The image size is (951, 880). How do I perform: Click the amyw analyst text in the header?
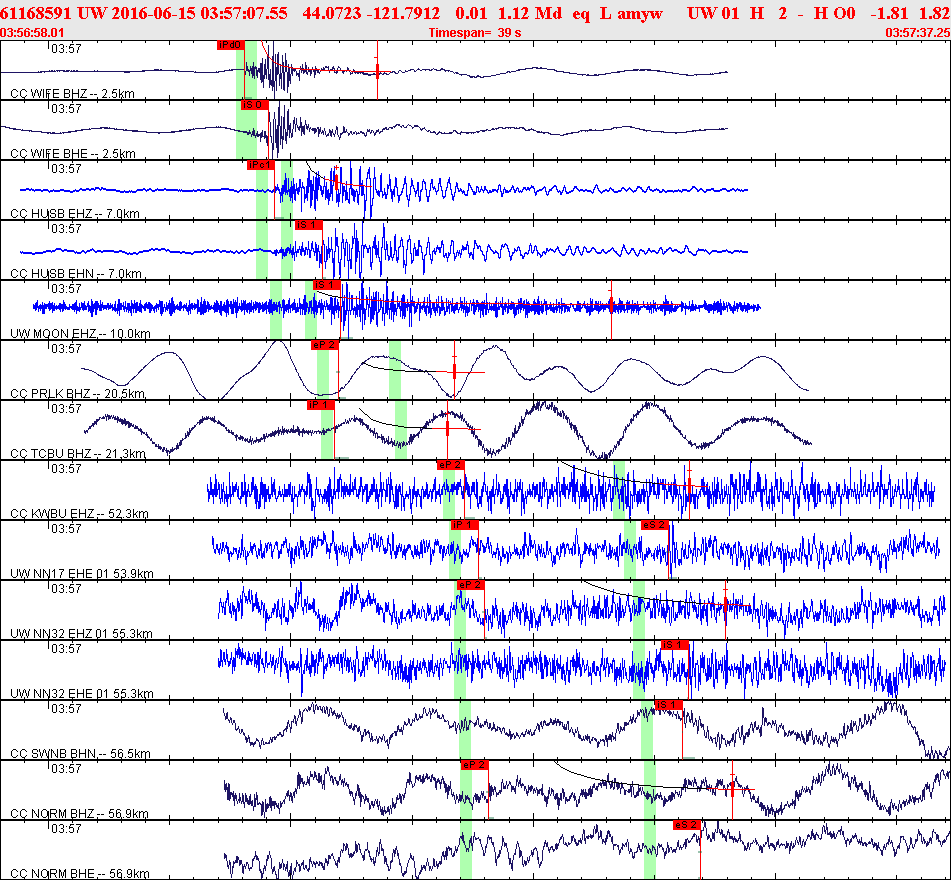coord(640,13)
